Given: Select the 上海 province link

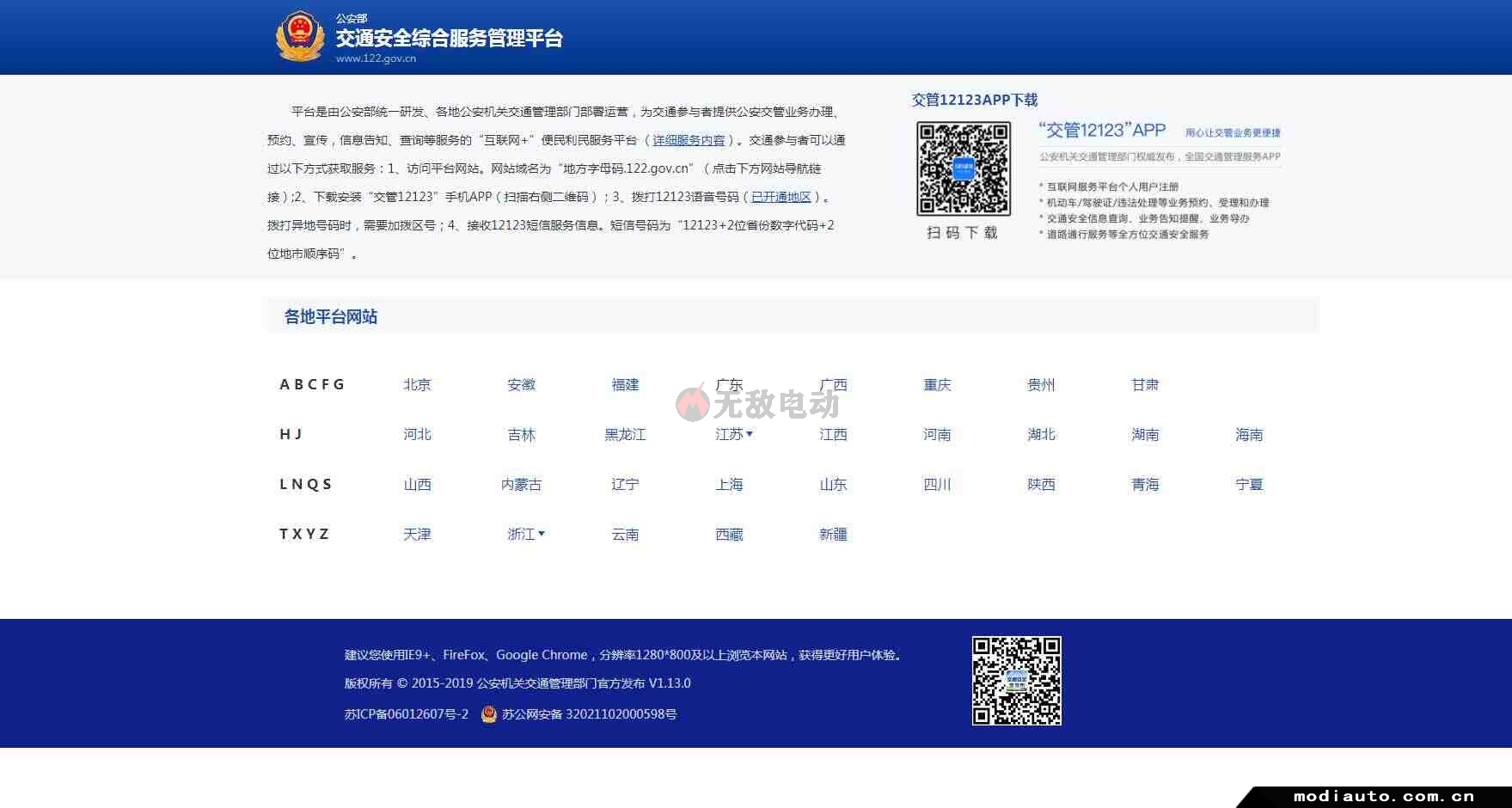Looking at the screenshot, I should [x=729, y=485].
